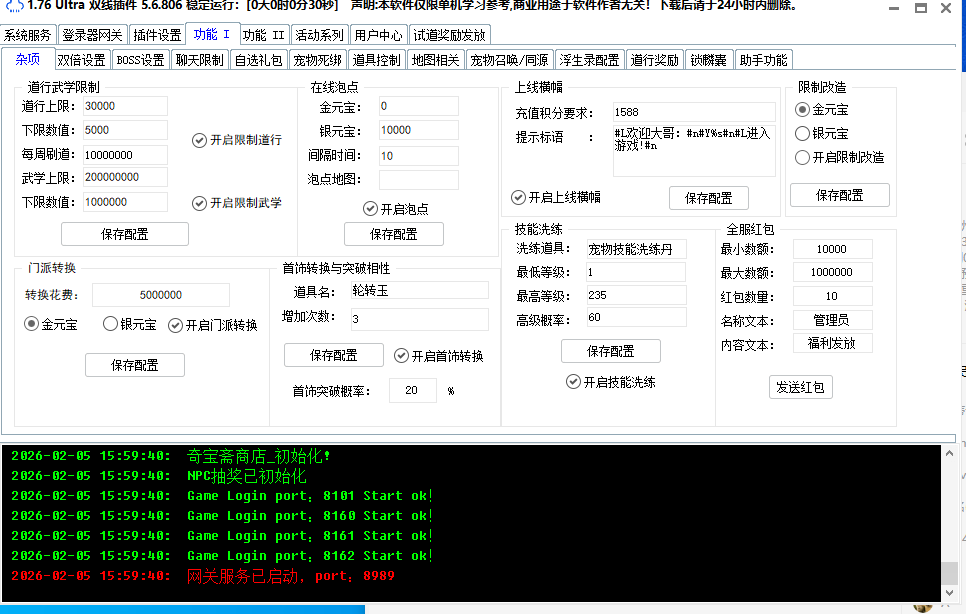This screenshot has width=966, height=614.
Task: Click the log panel scroll down arrow
Action: click(x=951, y=593)
